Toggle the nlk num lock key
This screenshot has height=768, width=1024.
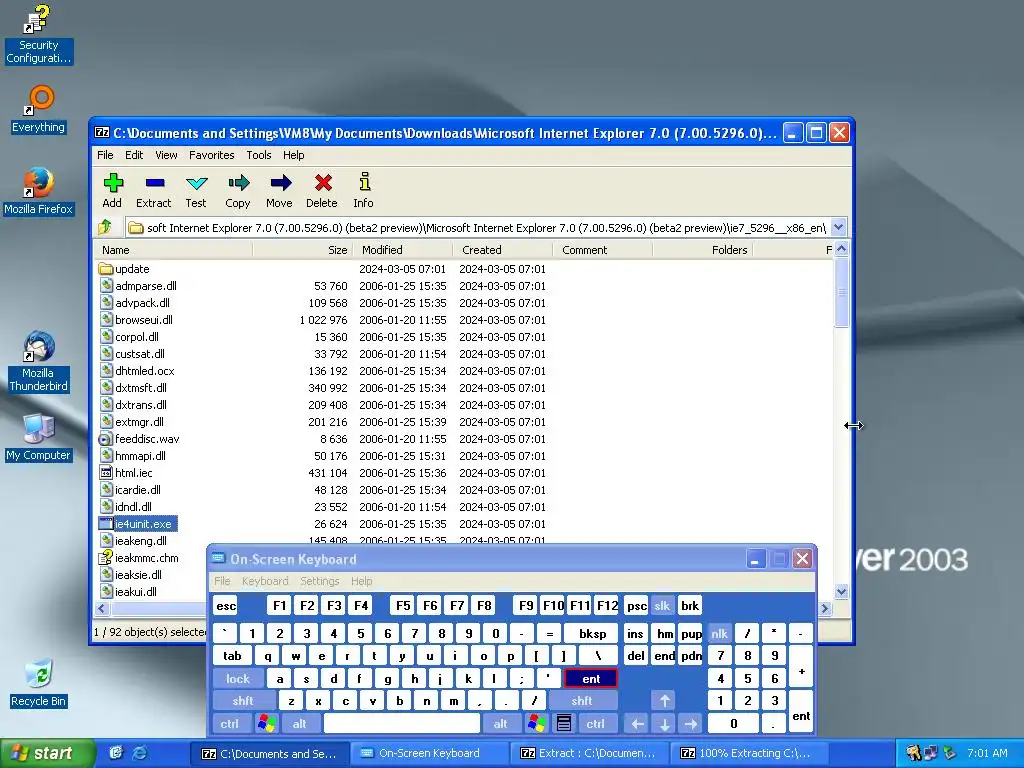pos(719,633)
